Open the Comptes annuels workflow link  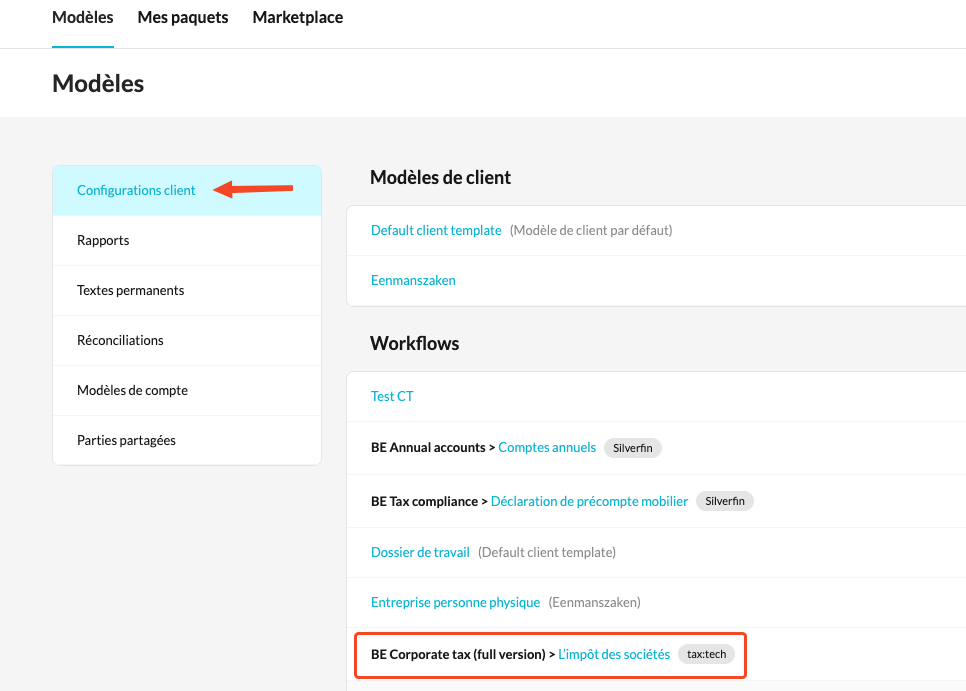547,448
